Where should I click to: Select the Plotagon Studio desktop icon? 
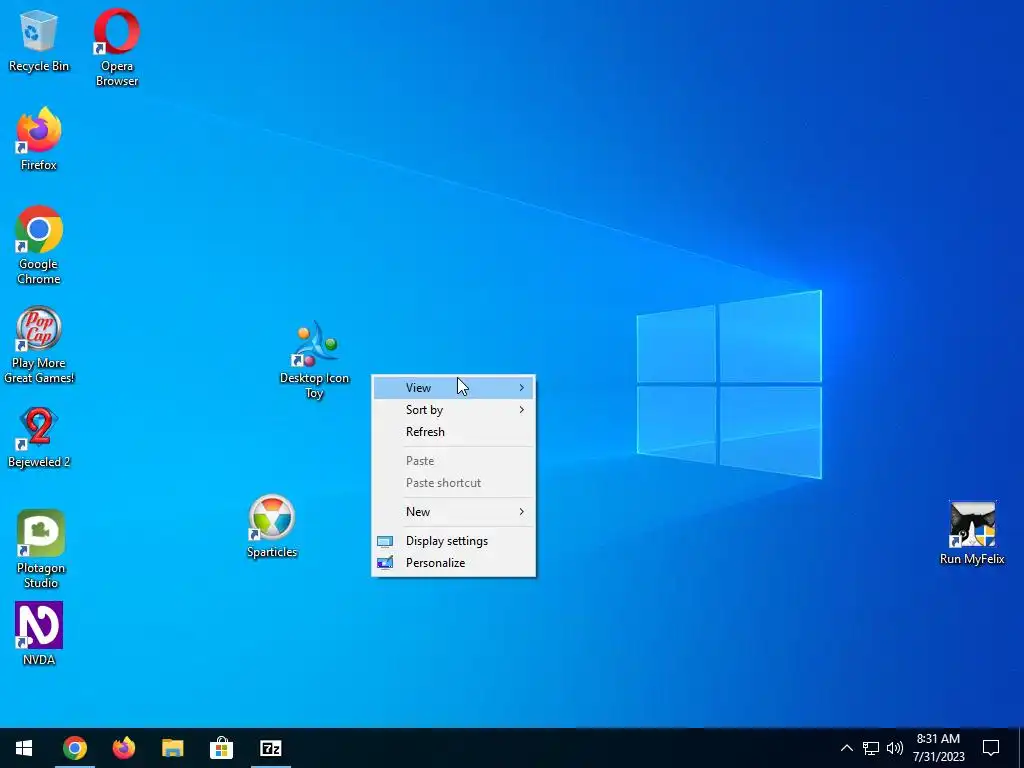[x=40, y=549]
